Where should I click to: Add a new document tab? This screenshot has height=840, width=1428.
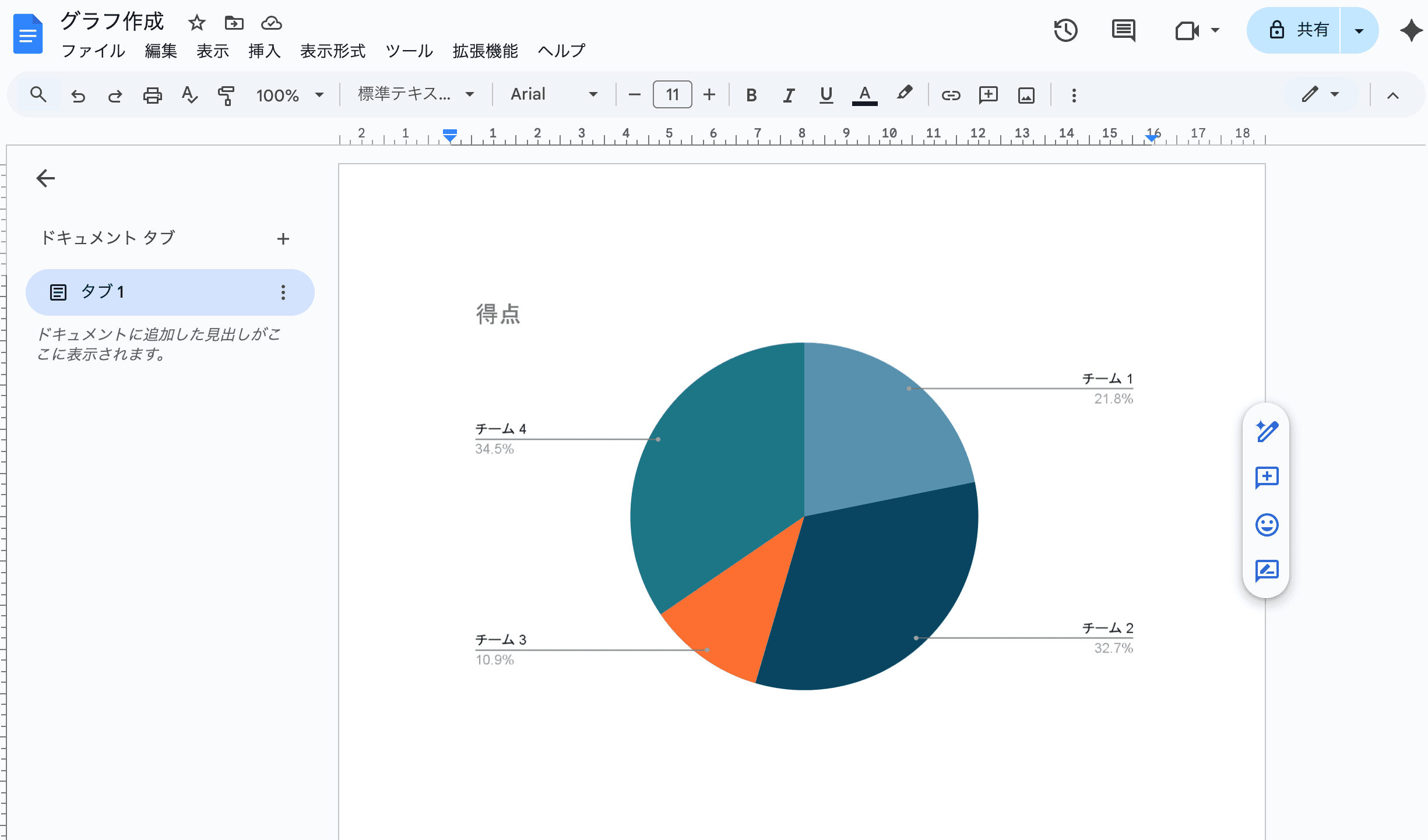click(283, 238)
